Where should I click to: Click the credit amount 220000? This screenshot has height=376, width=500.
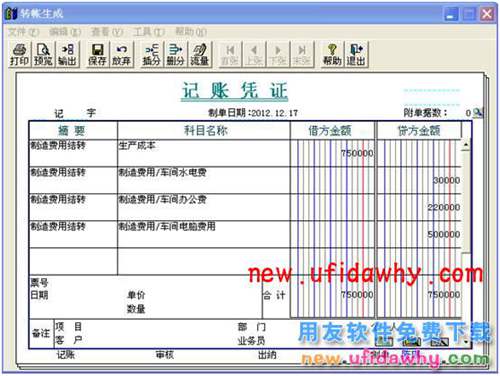444,207
